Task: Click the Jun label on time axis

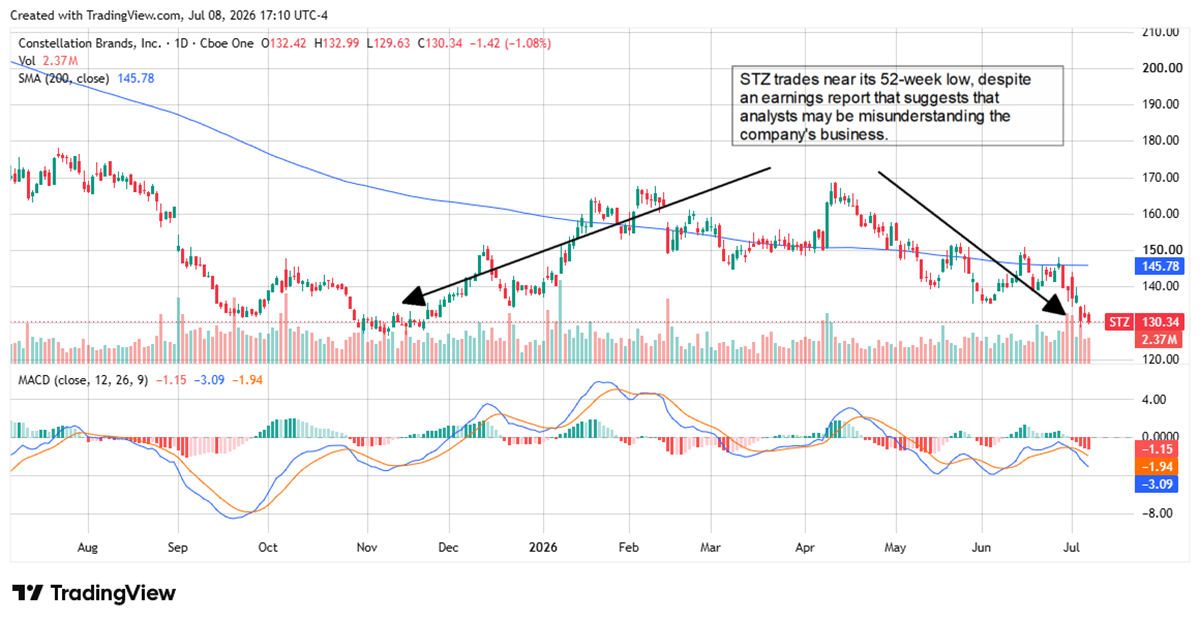Action: point(981,548)
